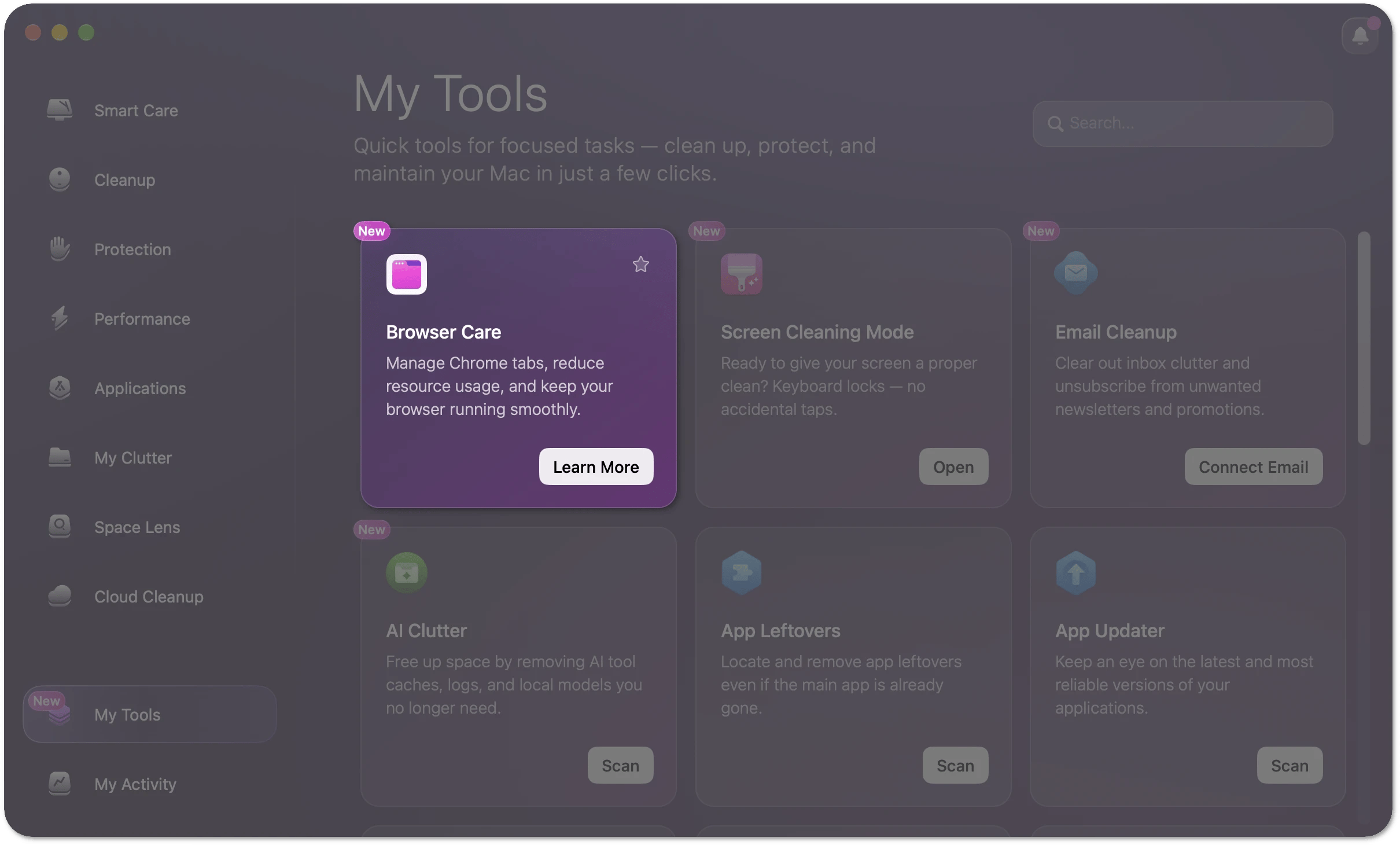Switch to the Protection section

(x=149, y=249)
